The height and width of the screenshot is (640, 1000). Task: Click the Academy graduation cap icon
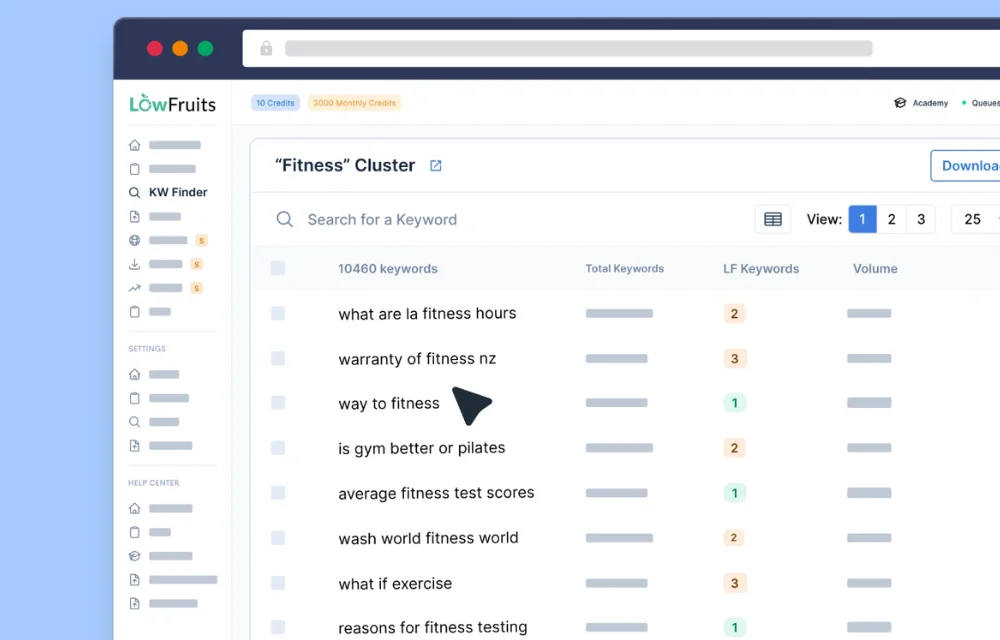coord(898,102)
